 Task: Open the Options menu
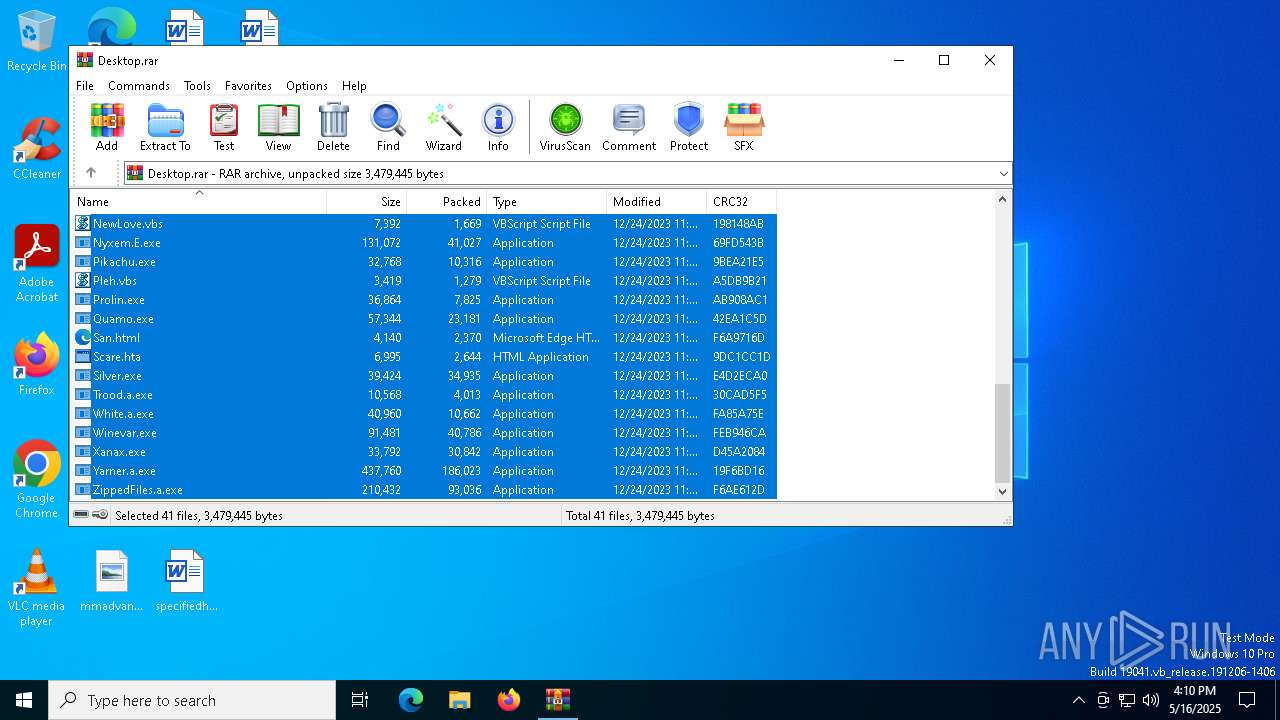[307, 86]
